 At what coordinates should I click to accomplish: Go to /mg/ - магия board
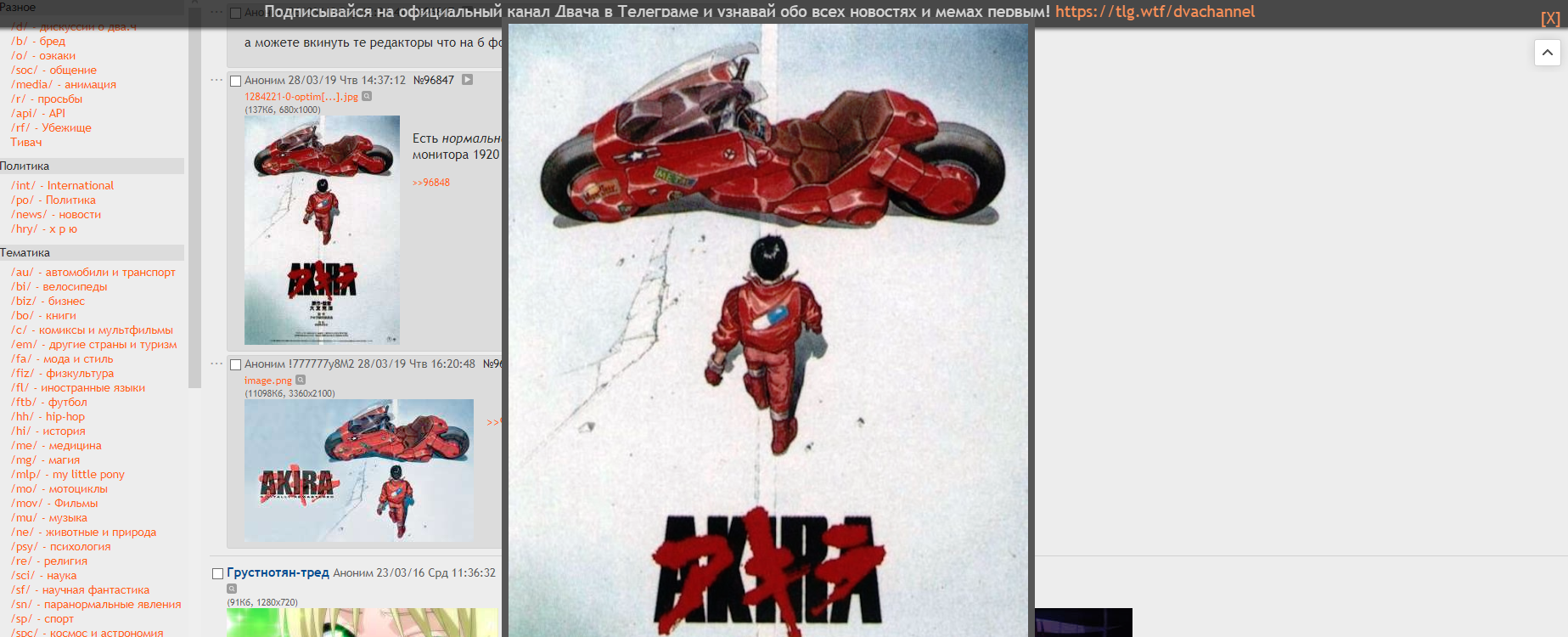(x=46, y=459)
